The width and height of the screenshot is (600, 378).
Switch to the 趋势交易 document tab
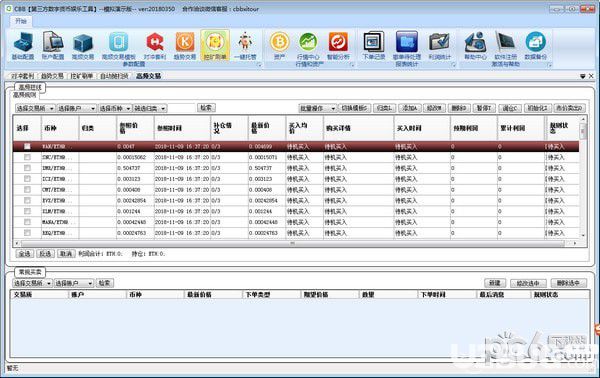[x=52, y=76]
